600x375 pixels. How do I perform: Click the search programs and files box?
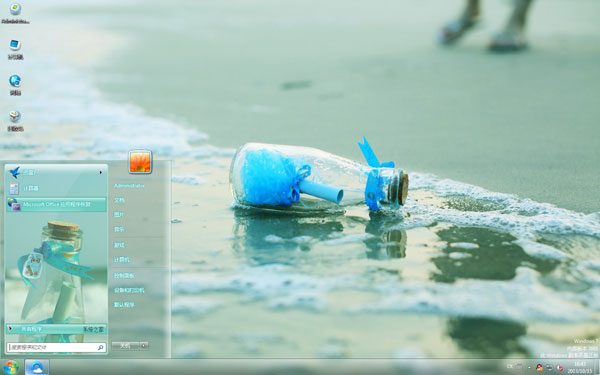[56, 347]
